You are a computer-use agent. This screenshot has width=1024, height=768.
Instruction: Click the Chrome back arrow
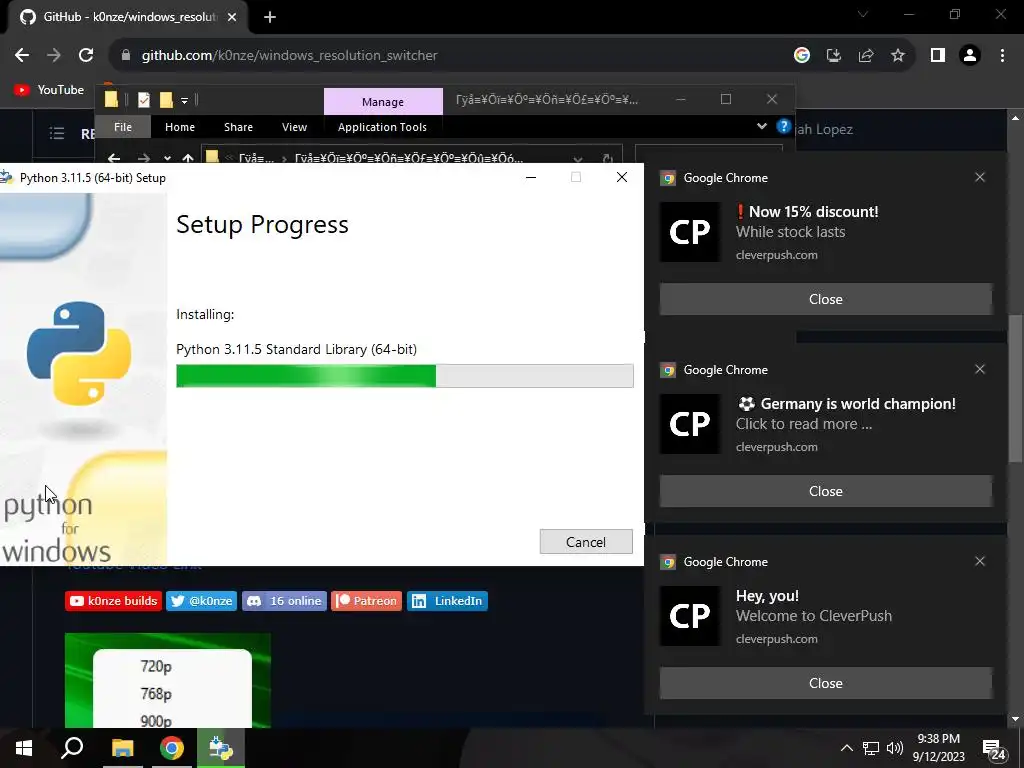(x=22, y=56)
